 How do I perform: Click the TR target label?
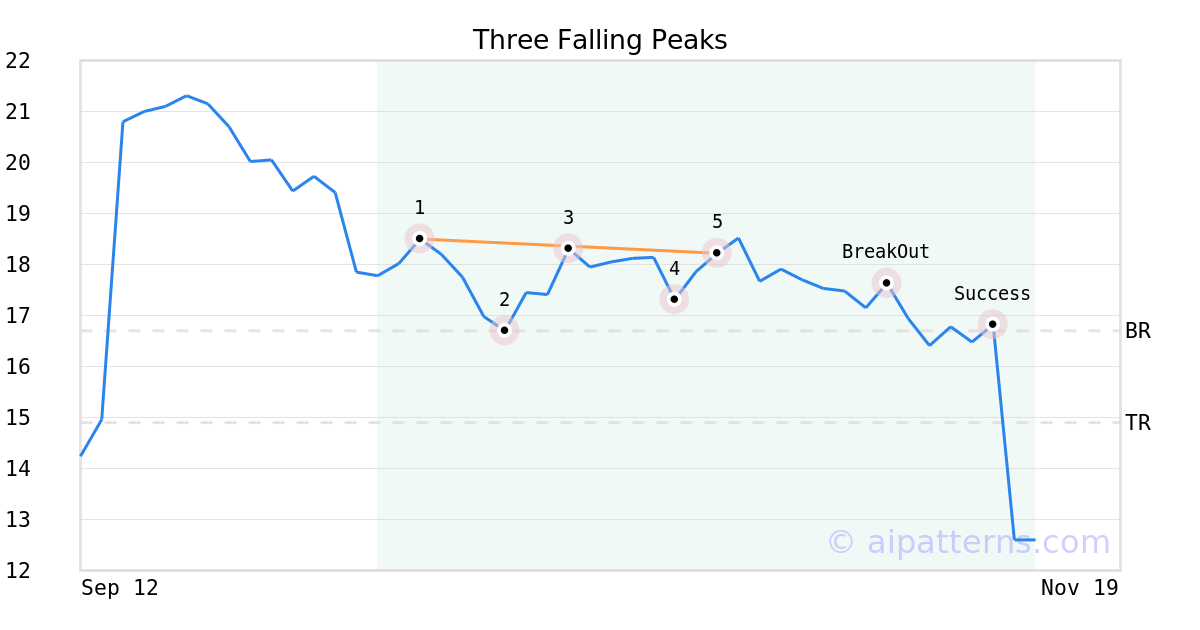[x=1138, y=423]
